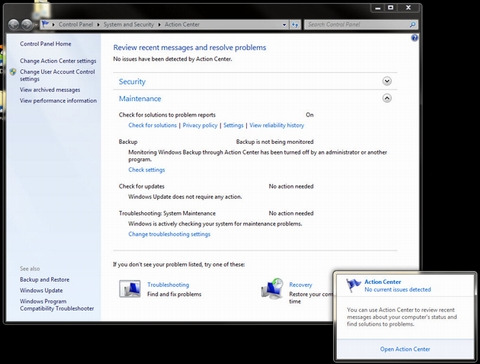480x364 pixels.
Task: Click the Troubleshooting monitor icon
Action: [x=130, y=289]
